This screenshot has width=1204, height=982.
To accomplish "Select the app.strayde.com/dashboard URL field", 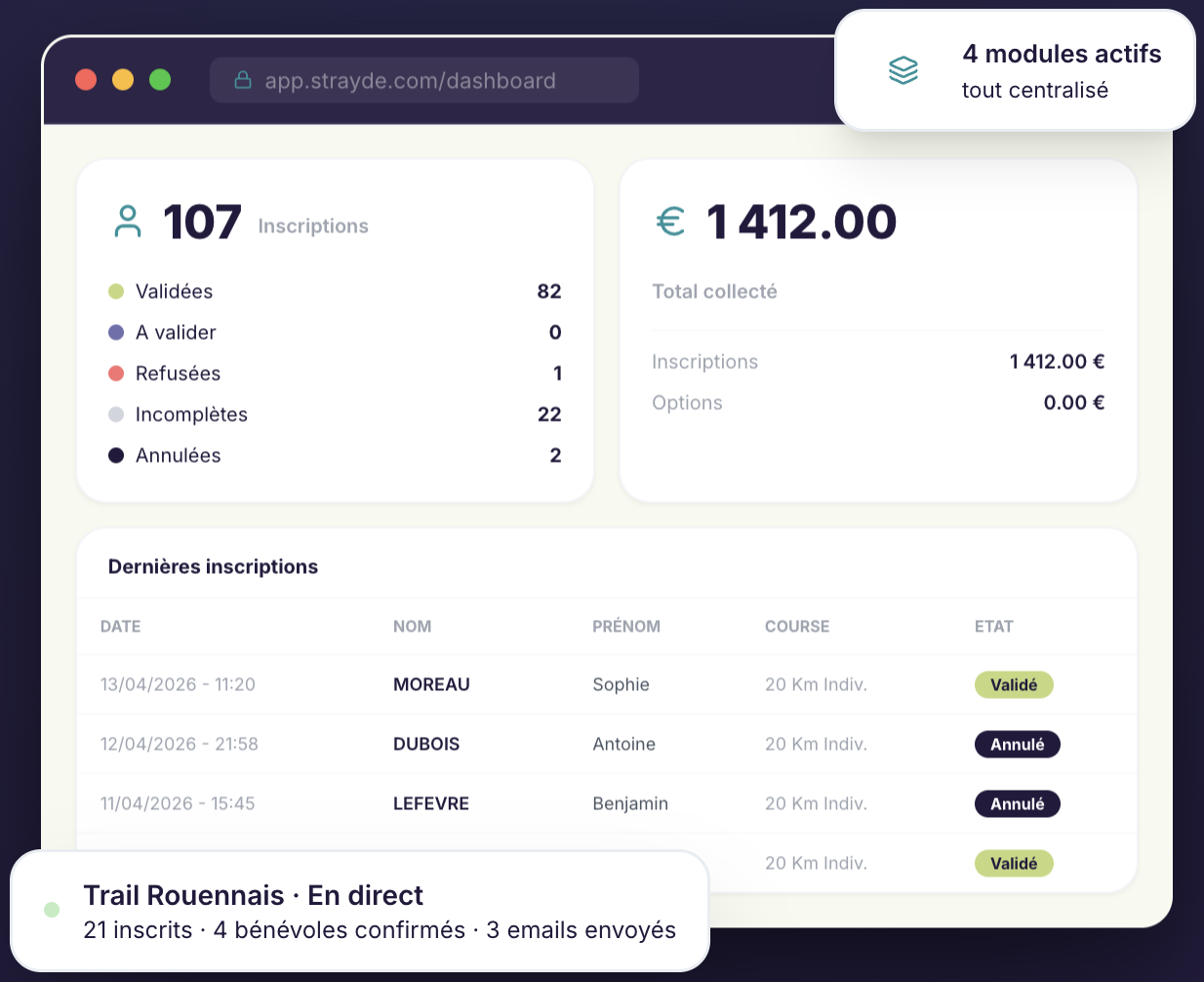I will click(x=424, y=80).
